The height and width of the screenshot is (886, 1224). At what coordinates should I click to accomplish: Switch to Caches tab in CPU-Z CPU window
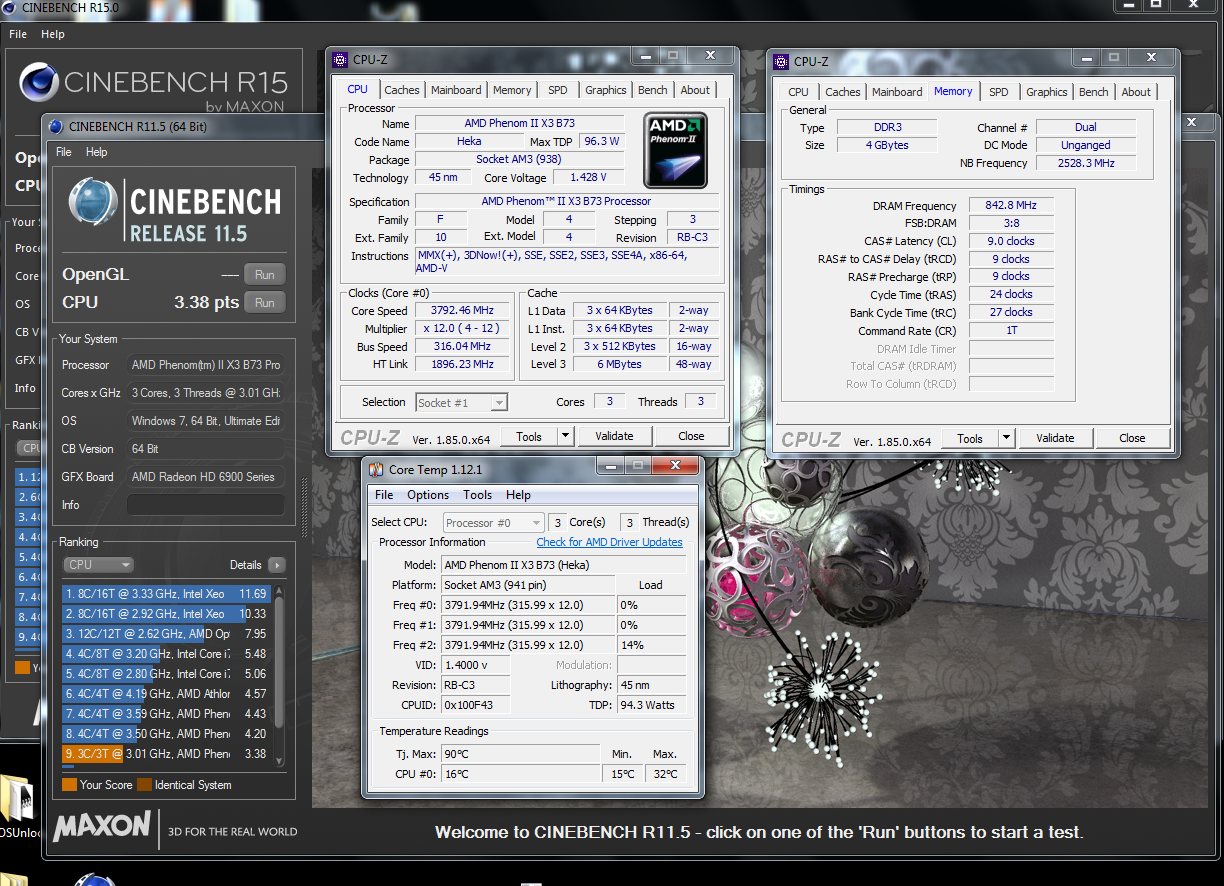pyautogui.click(x=402, y=90)
